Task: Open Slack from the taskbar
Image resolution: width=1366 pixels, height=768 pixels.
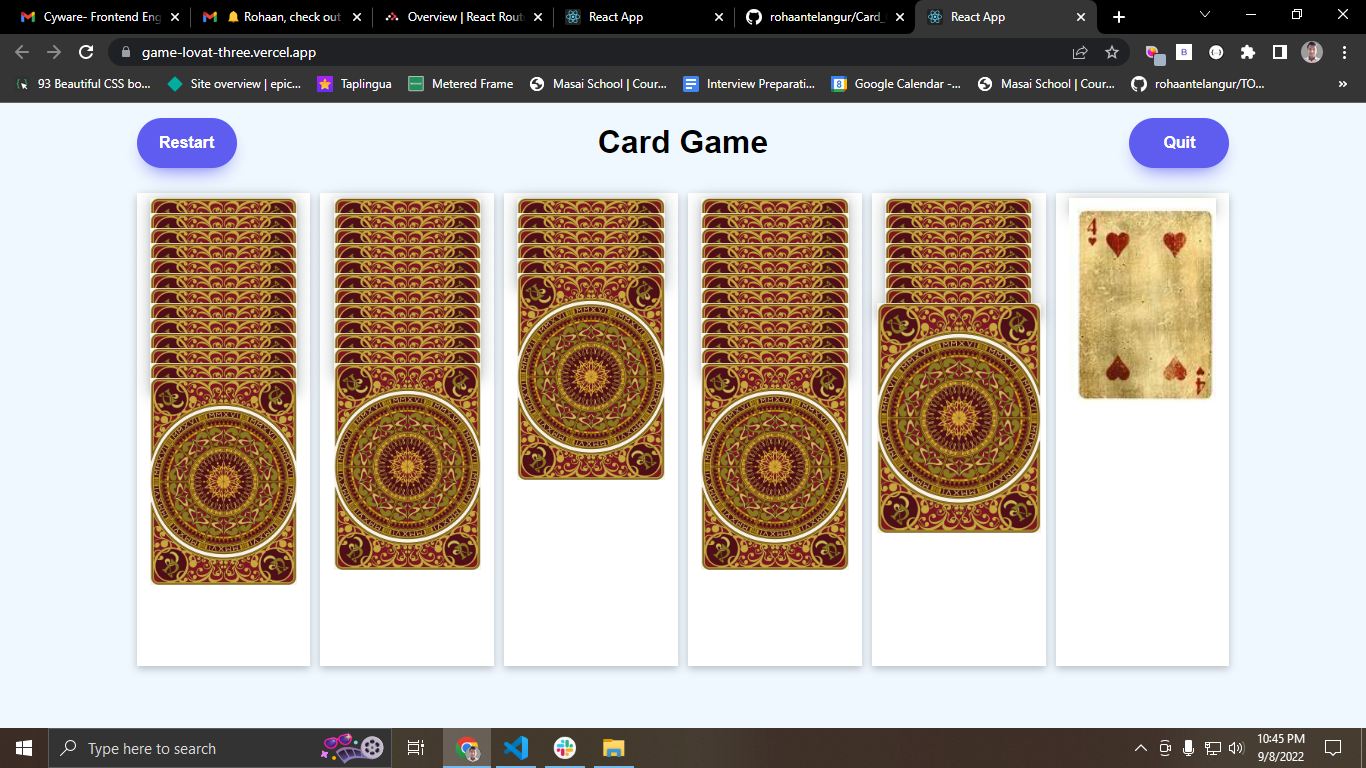Action: [564, 747]
